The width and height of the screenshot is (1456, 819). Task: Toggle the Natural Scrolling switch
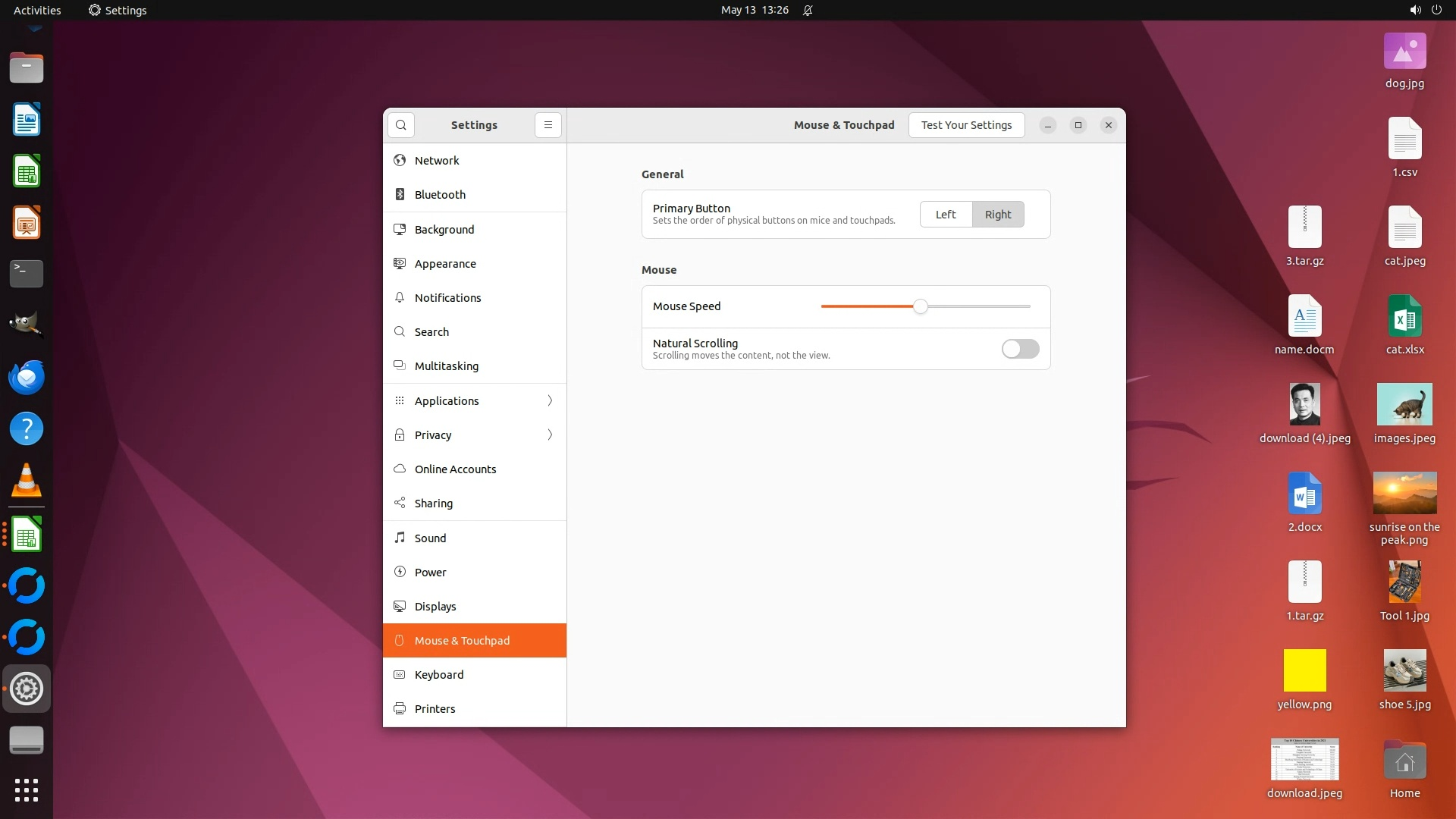[1020, 349]
